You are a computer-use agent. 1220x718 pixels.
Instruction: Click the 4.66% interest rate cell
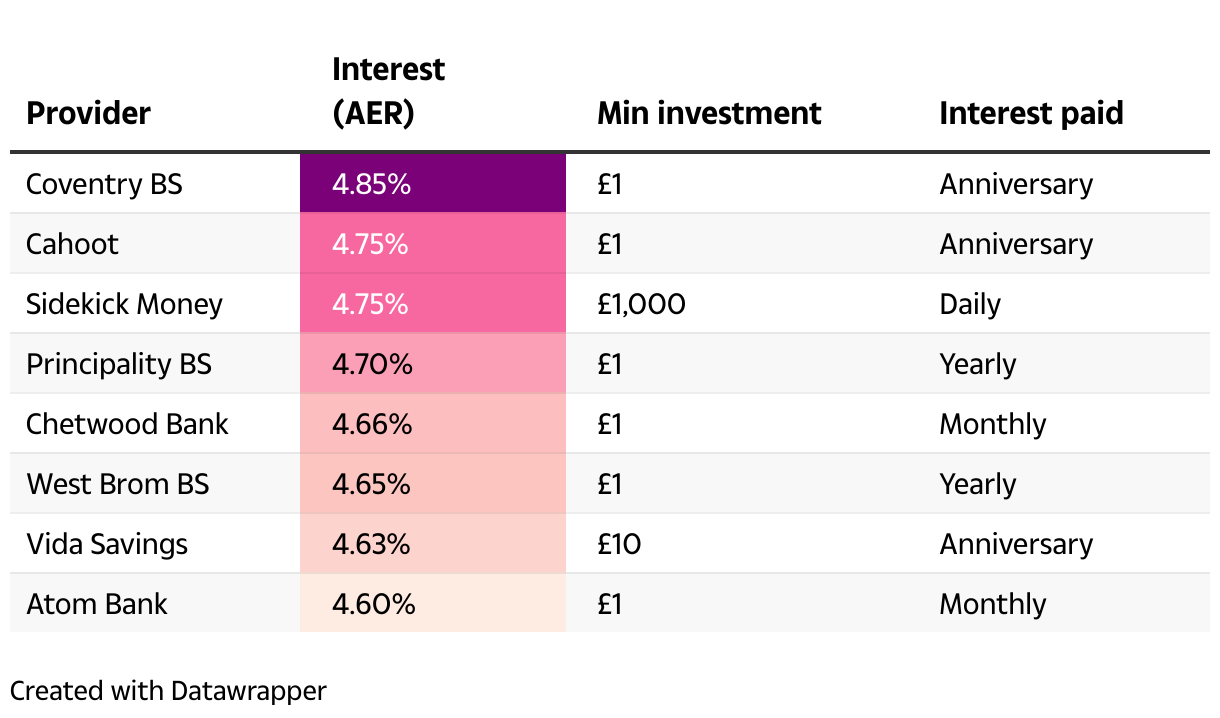coord(432,424)
